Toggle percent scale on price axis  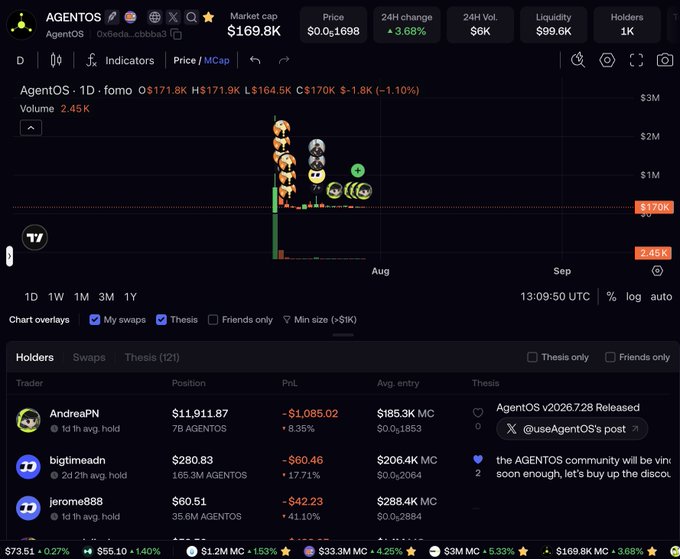click(611, 297)
